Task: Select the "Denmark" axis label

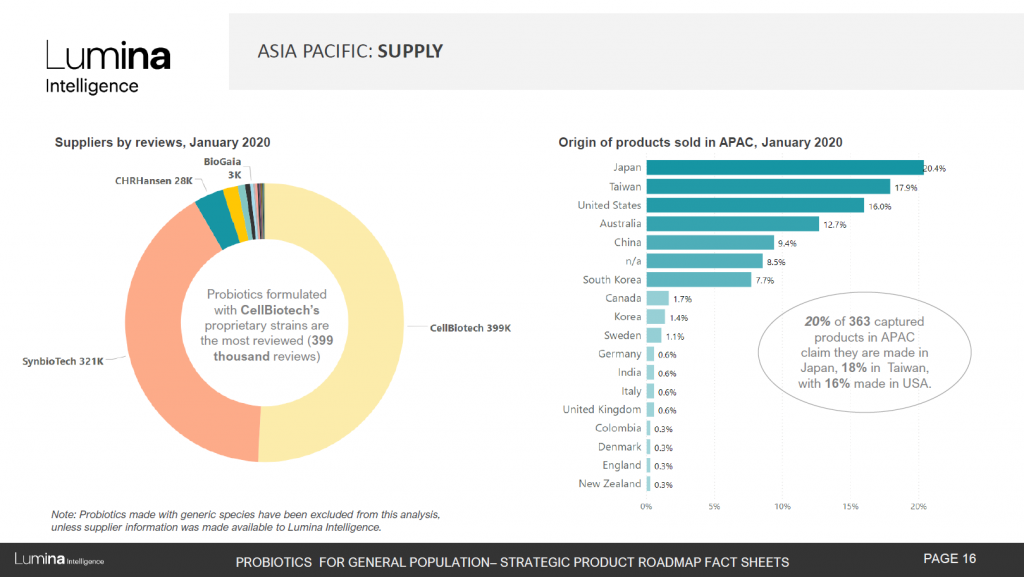Action: tap(620, 447)
